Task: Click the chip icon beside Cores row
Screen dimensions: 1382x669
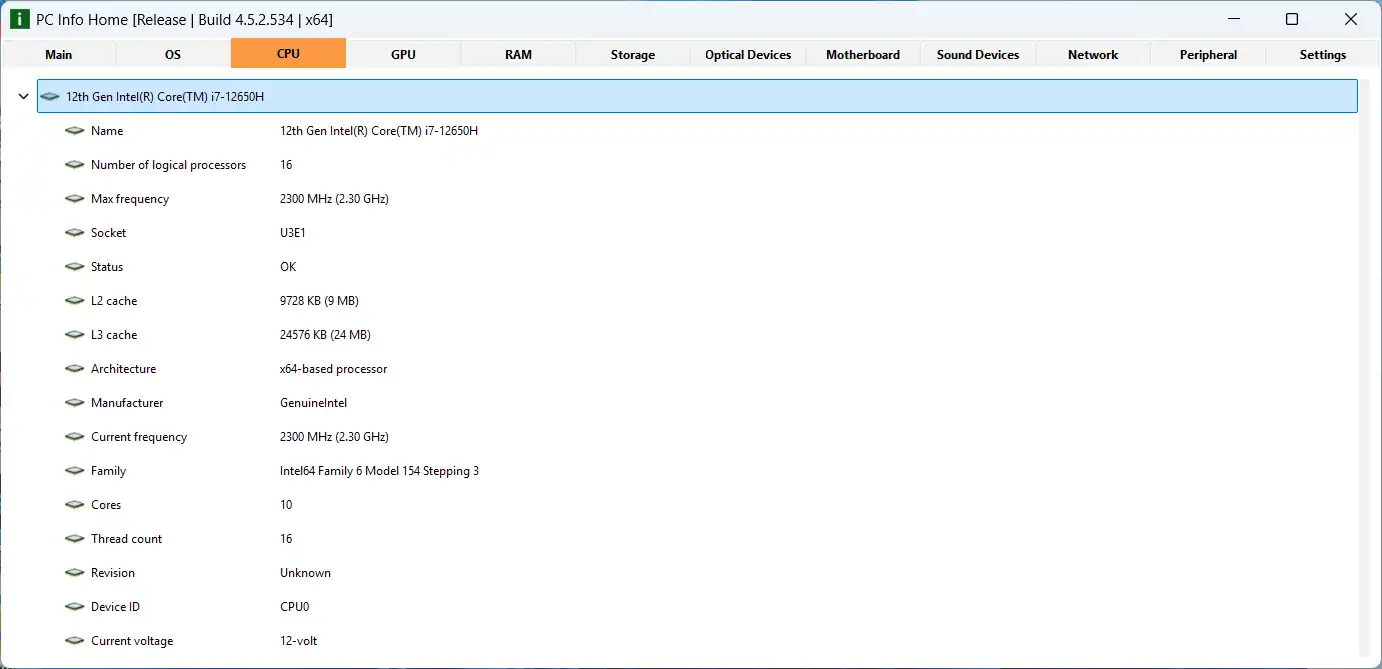Action: 74,505
